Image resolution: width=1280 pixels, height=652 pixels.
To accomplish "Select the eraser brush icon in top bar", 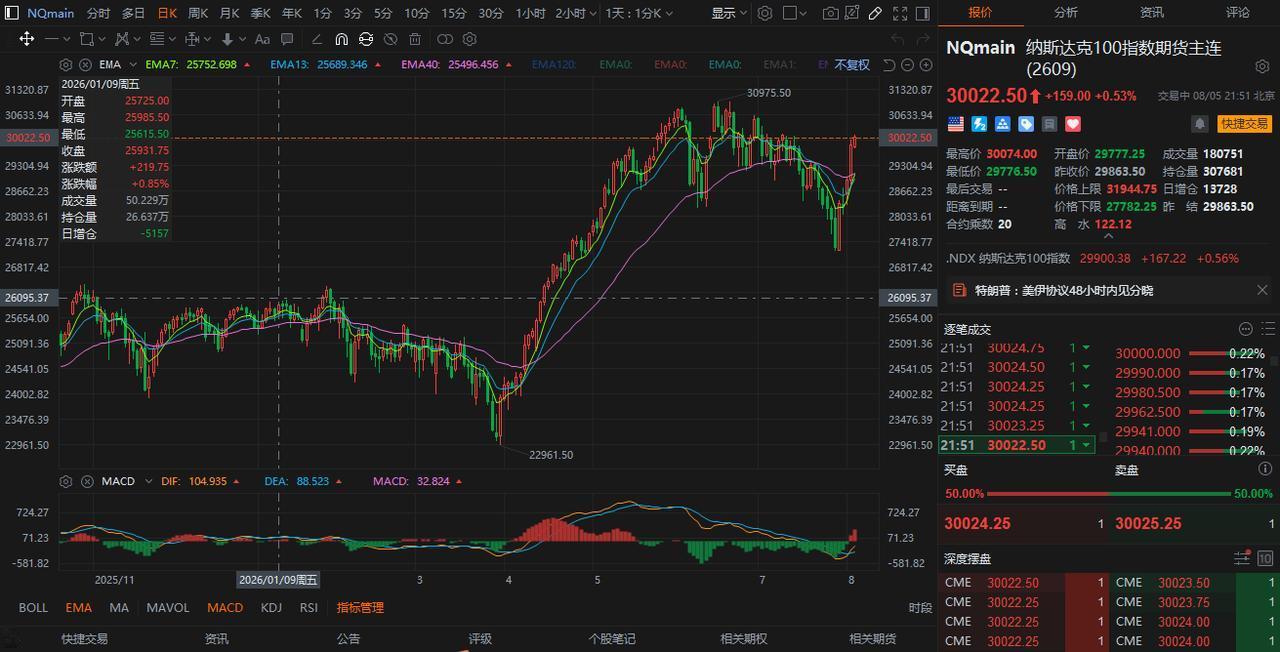I will [876, 13].
